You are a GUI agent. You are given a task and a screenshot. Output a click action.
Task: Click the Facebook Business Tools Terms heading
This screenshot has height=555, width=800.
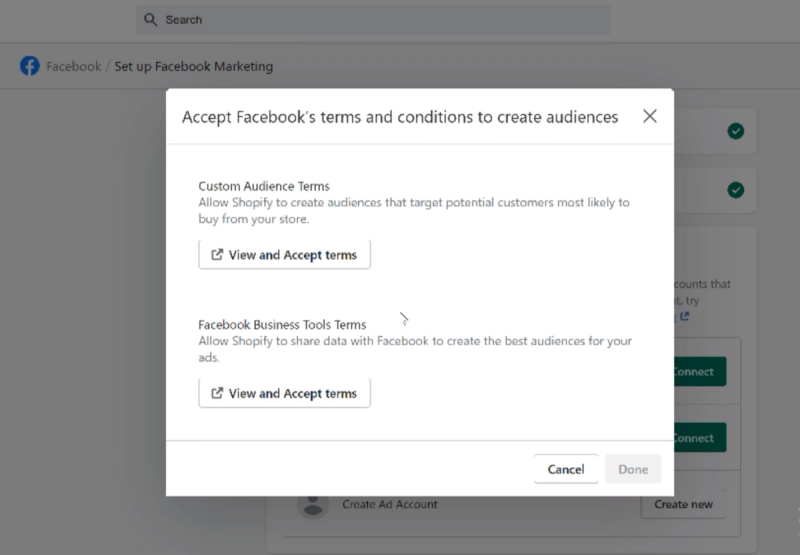point(282,325)
